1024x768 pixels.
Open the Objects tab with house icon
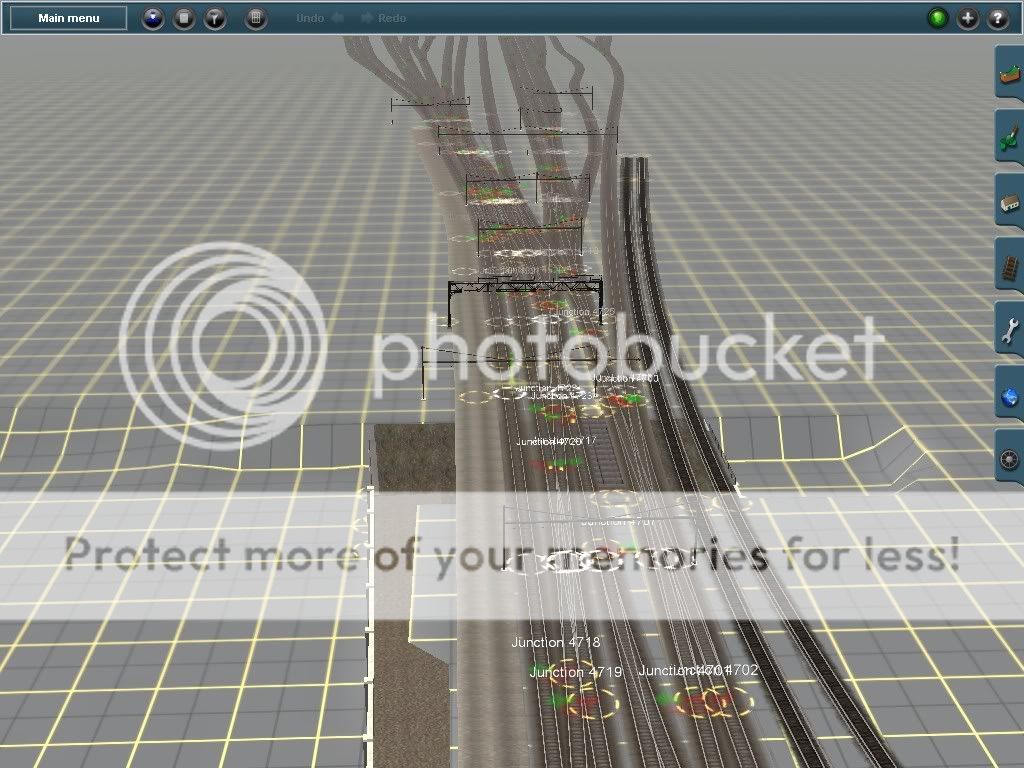pyautogui.click(x=1010, y=201)
